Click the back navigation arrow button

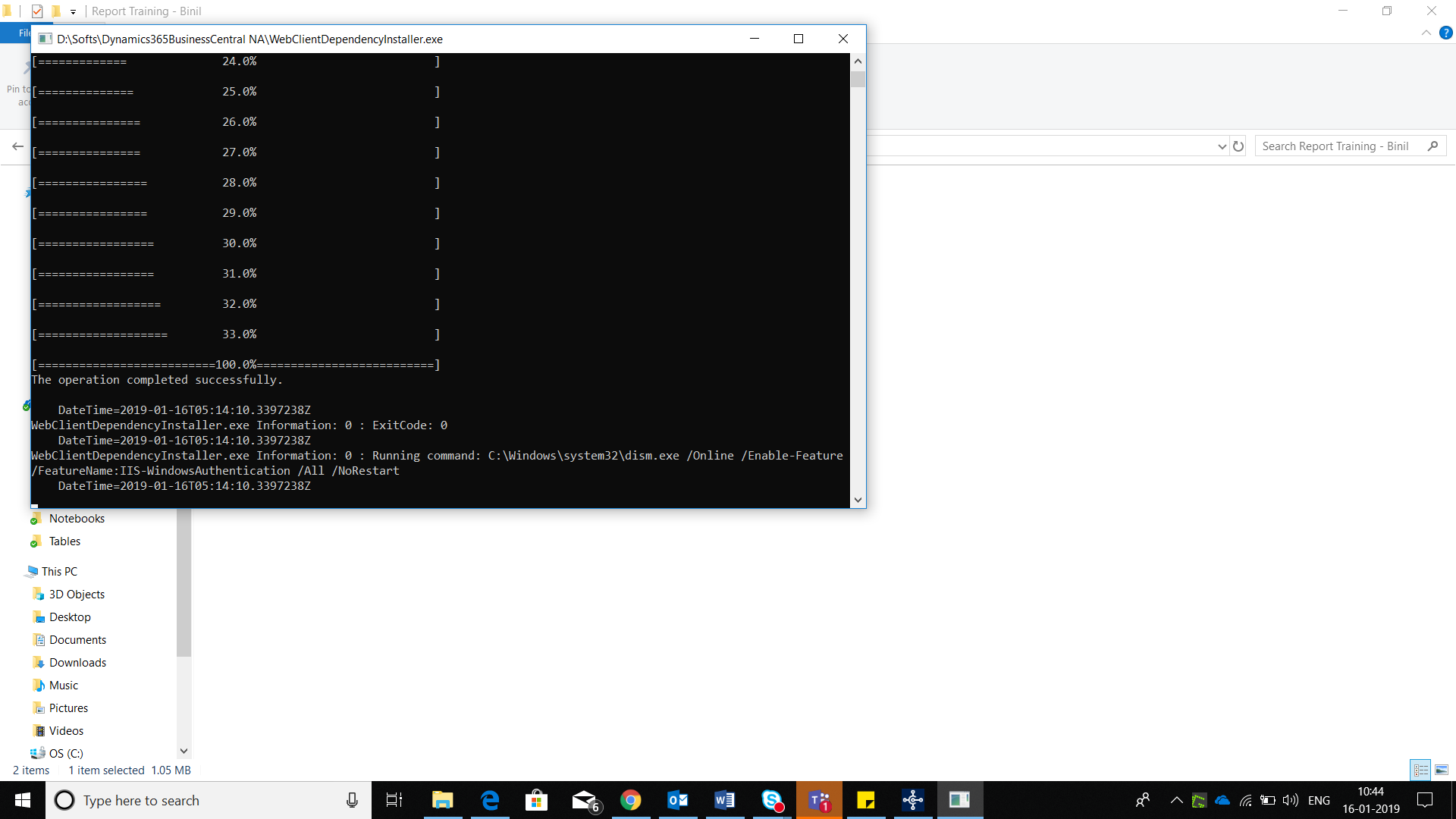pyautogui.click(x=18, y=147)
